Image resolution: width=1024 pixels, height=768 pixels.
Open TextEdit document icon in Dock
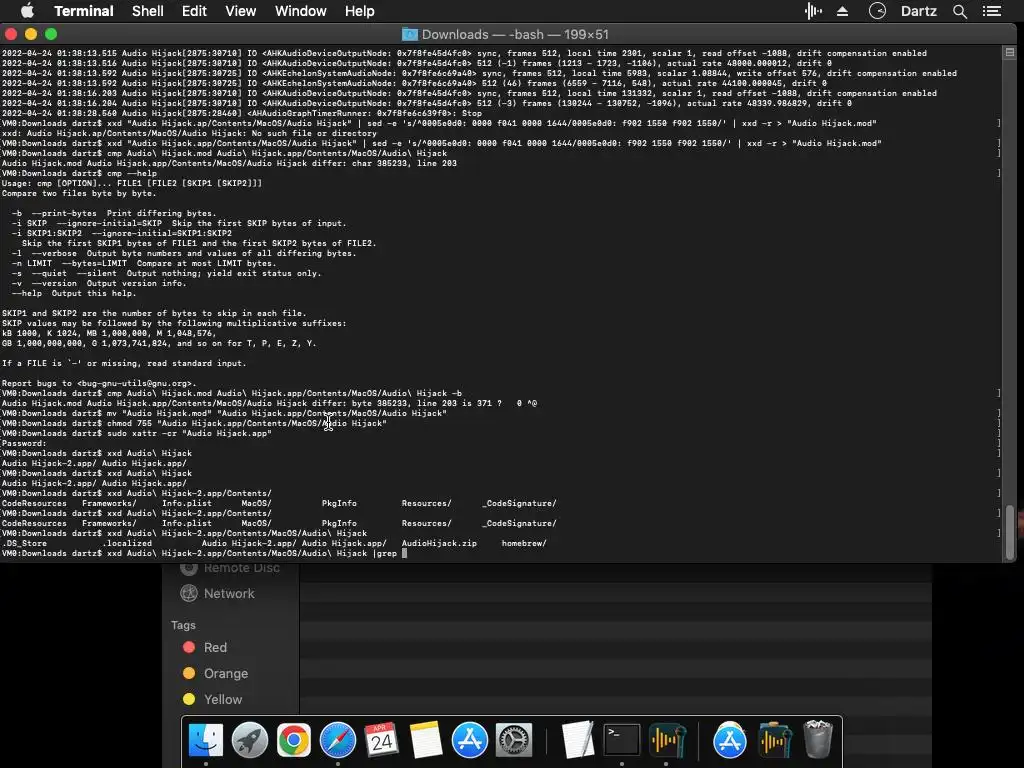578,740
